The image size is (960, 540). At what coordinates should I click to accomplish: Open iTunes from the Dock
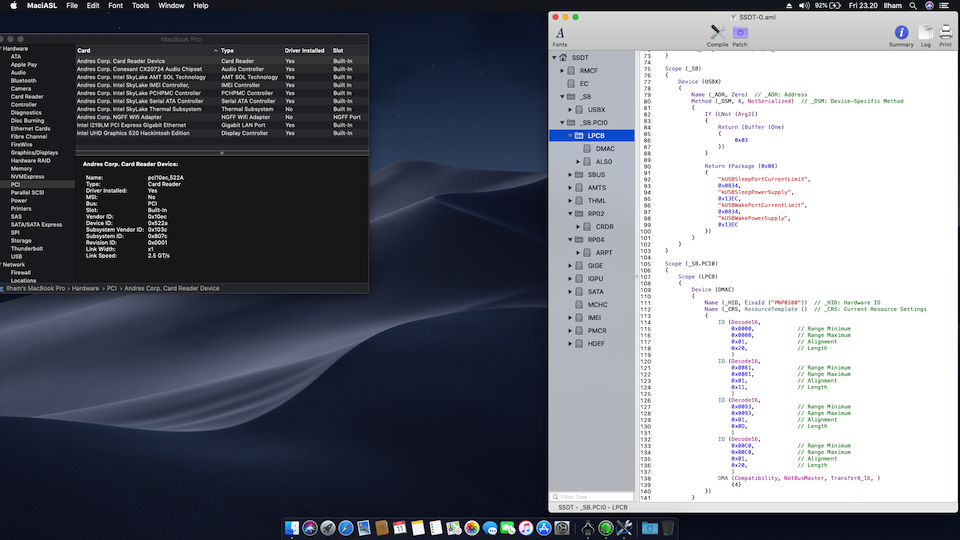pyautogui.click(x=526, y=528)
